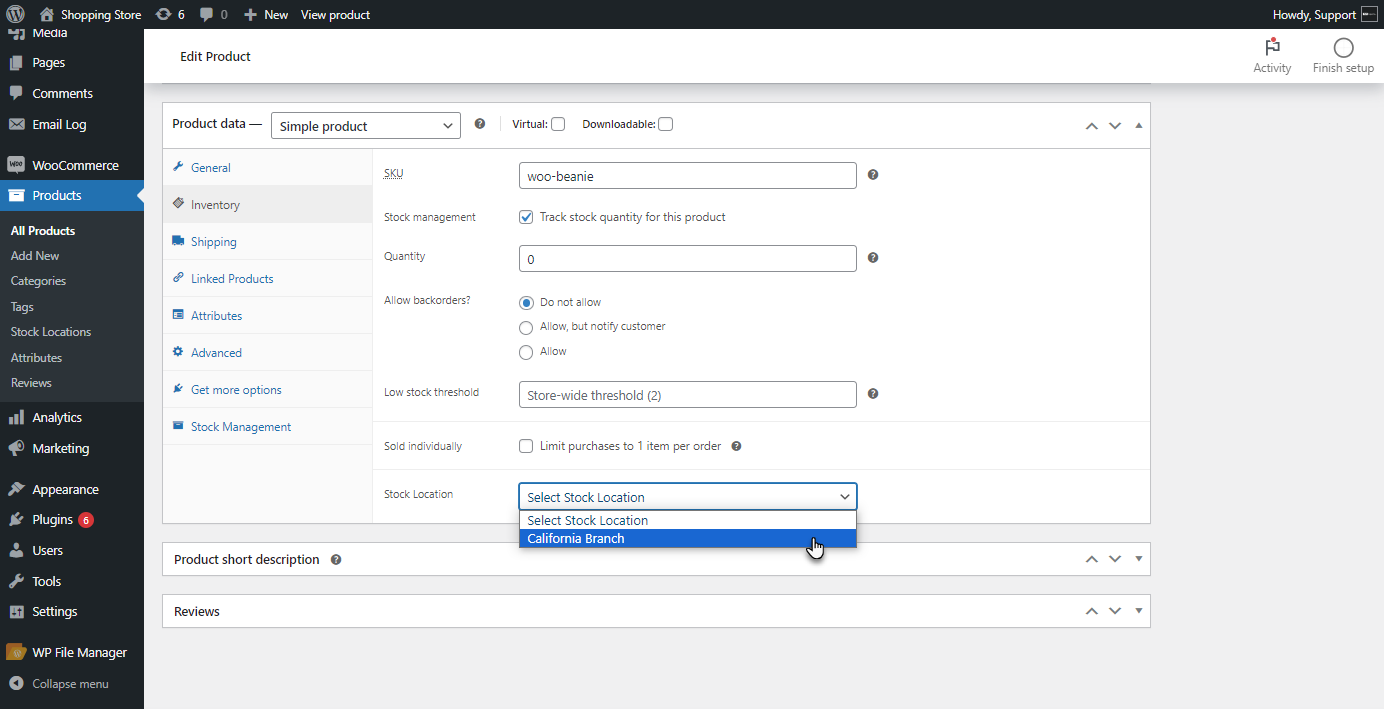Image resolution: width=1384 pixels, height=709 pixels.
Task: Open the Activity flag icon
Action: [1272, 47]
